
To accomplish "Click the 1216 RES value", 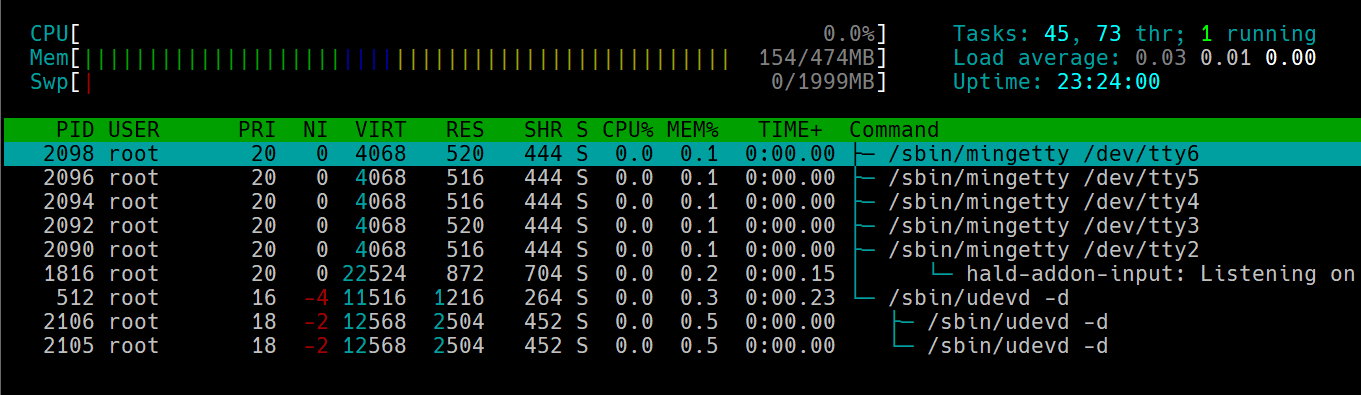I will pos(459,298).
